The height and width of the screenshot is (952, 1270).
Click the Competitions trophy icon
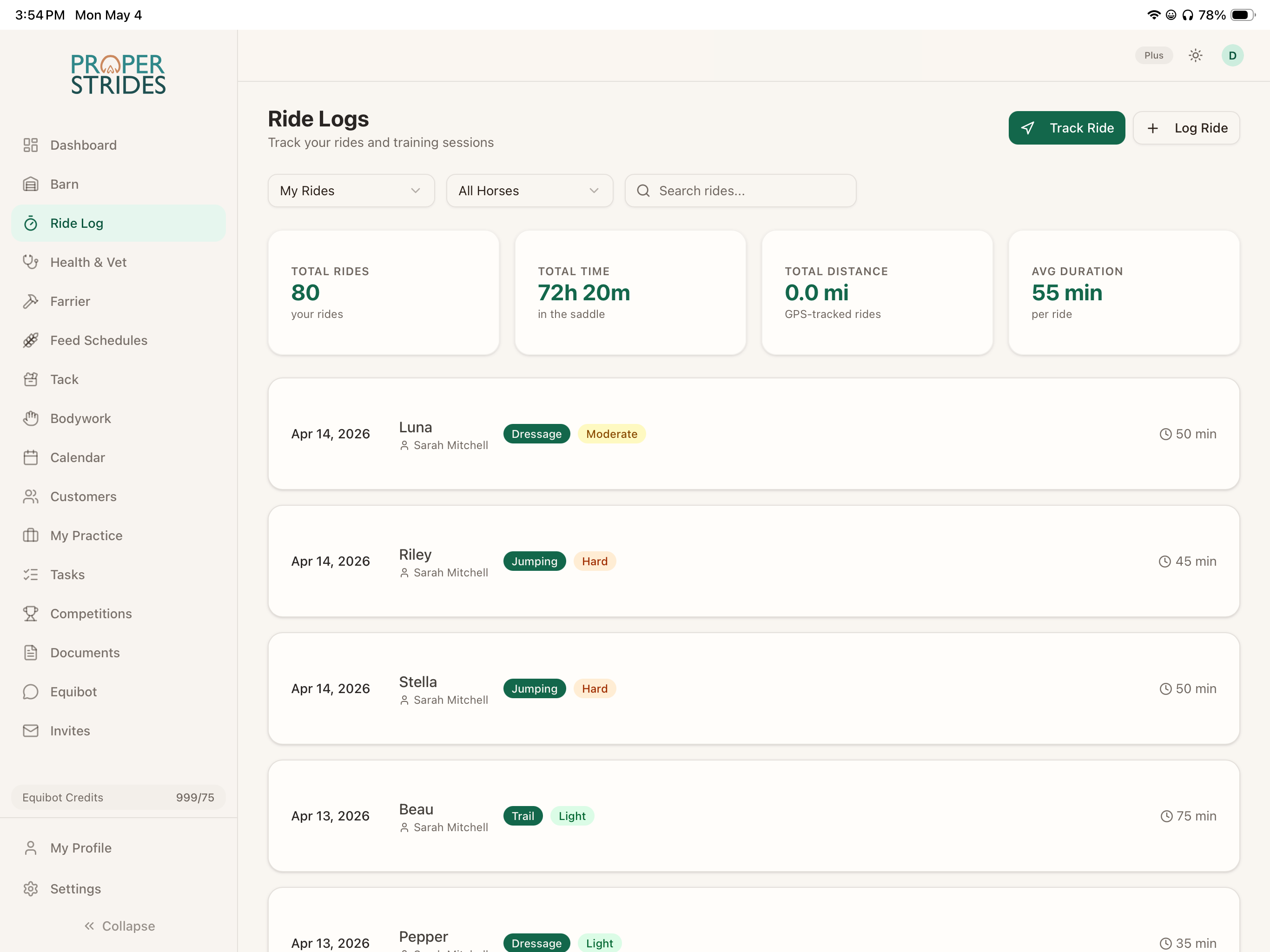(30, 613)
